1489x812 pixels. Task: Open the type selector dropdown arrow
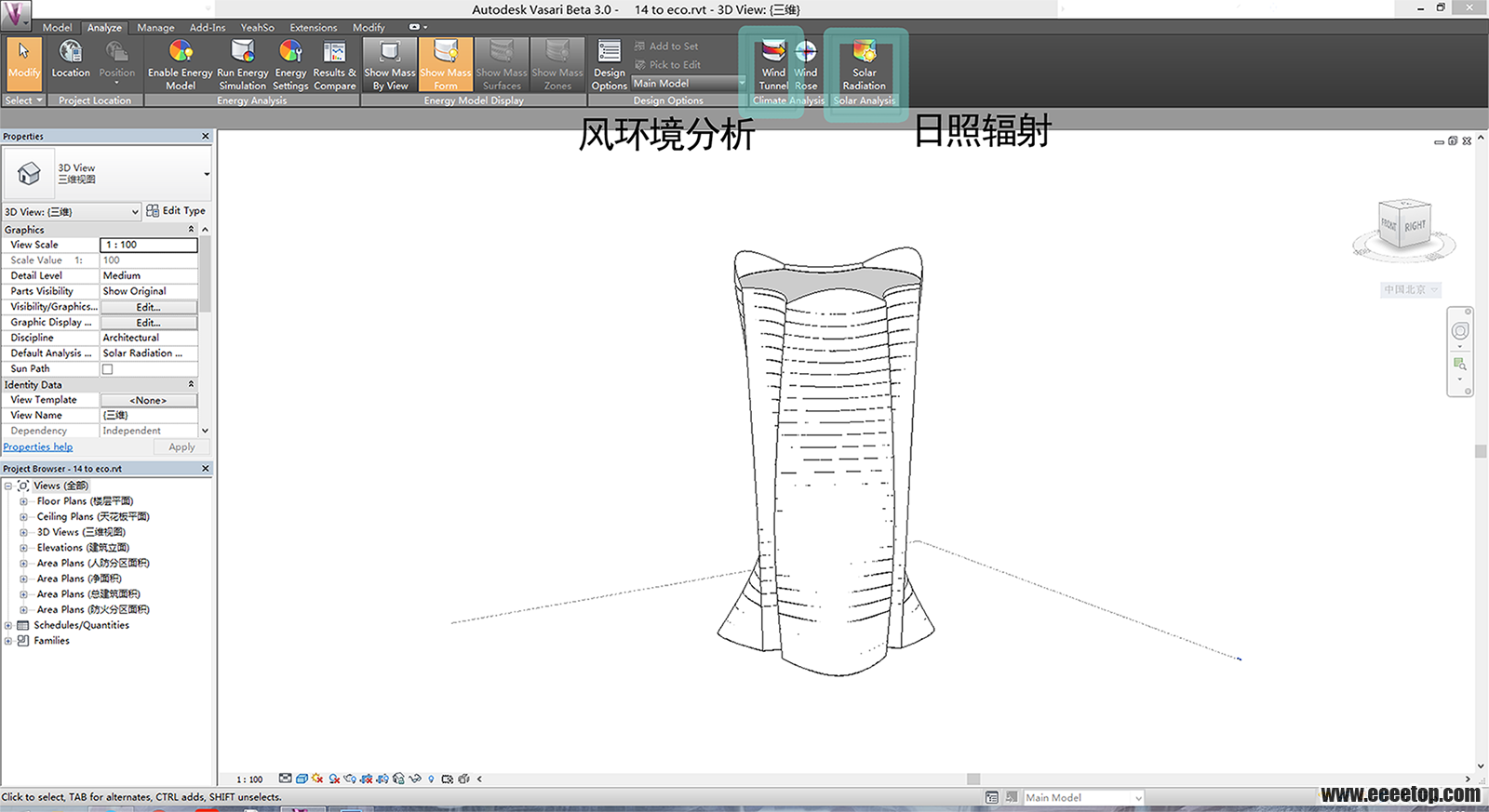coord(206,174)
